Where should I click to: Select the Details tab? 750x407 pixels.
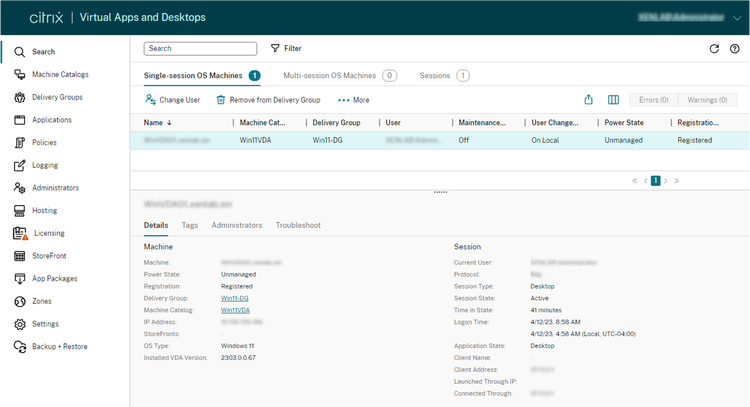coord(156,225)
